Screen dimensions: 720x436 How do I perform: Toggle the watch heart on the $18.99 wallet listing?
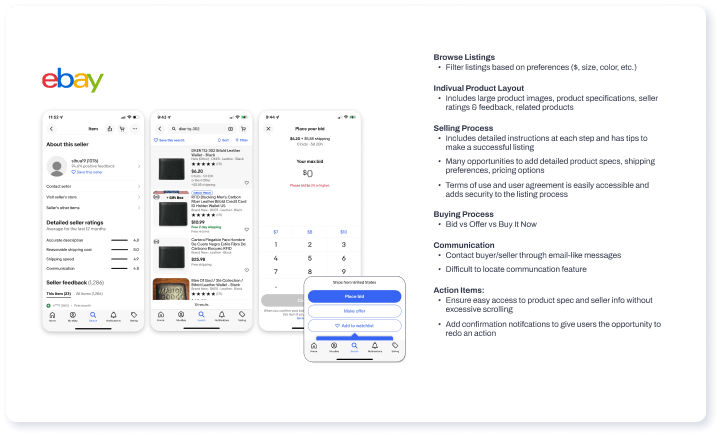[x=247, y=229]
